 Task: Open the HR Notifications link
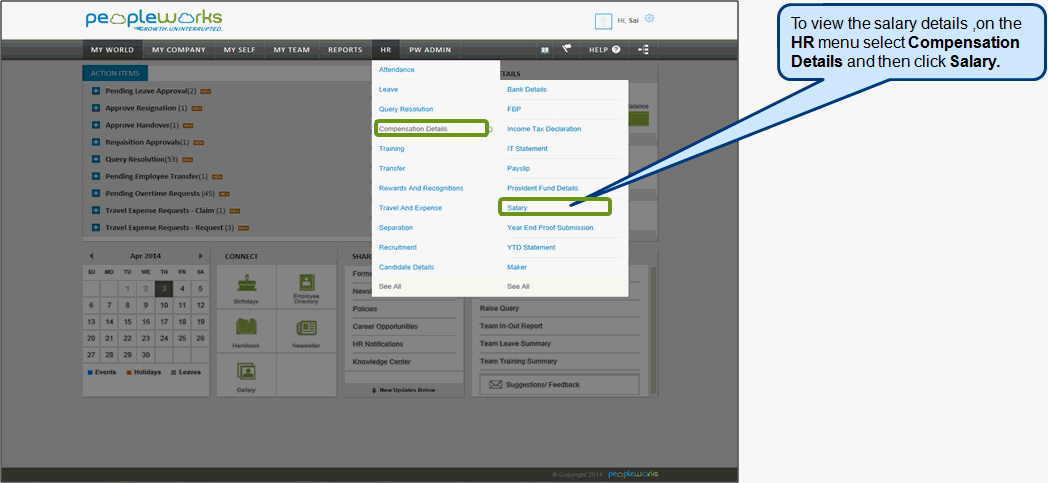378,344
